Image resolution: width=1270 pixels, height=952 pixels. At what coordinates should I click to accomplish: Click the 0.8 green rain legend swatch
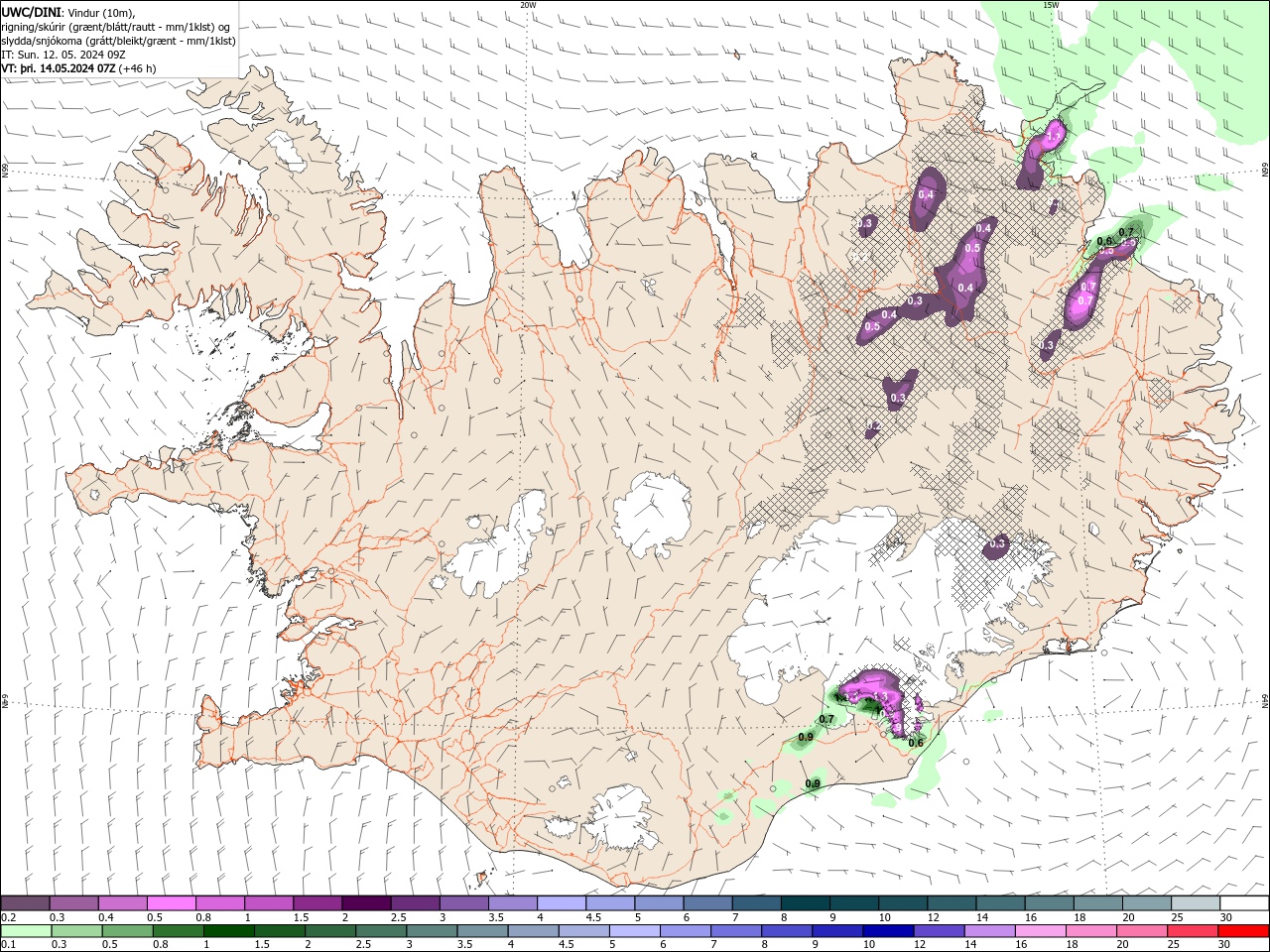click(x=178, y=931)
